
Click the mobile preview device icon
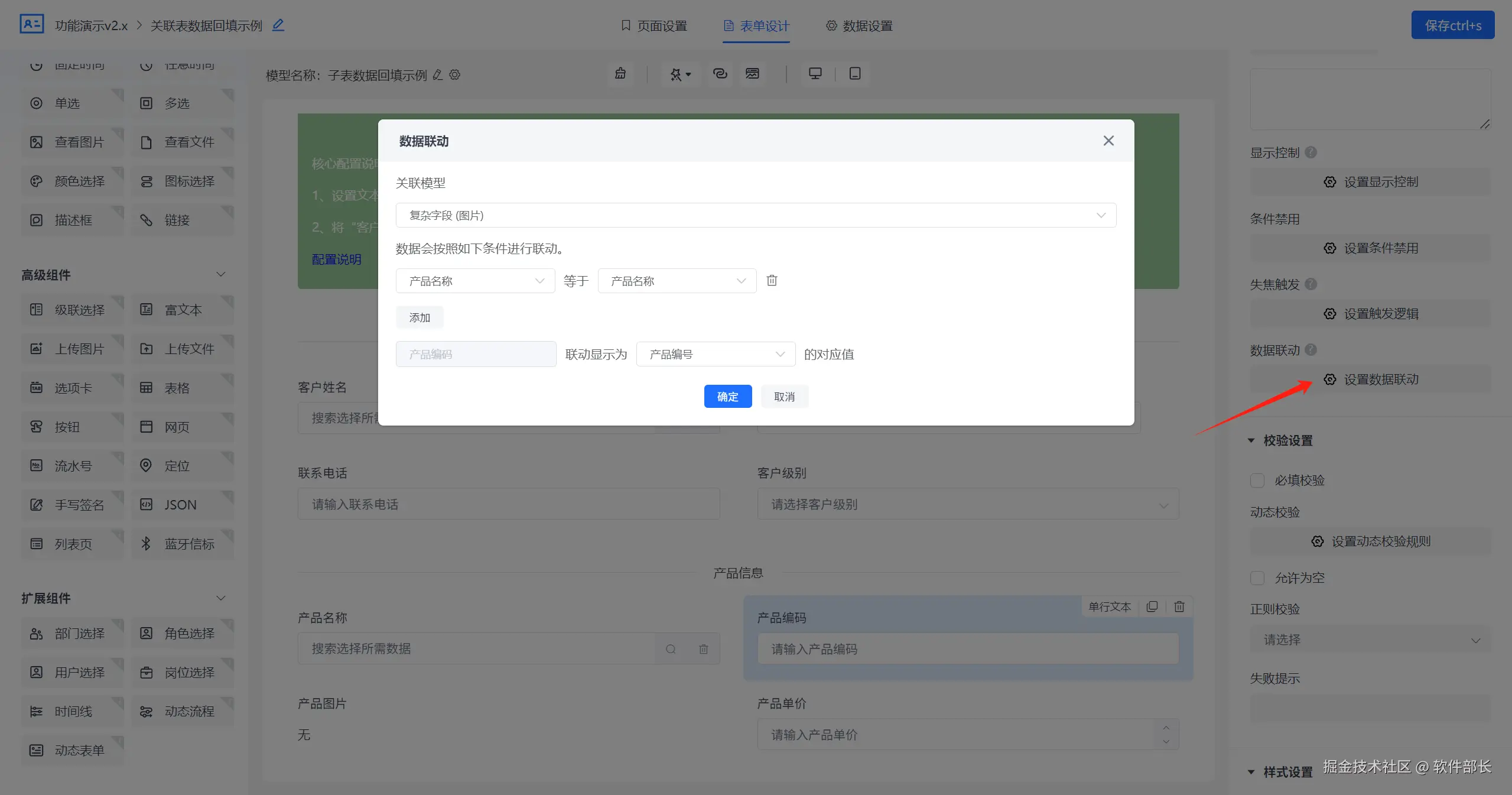(854, 73)
